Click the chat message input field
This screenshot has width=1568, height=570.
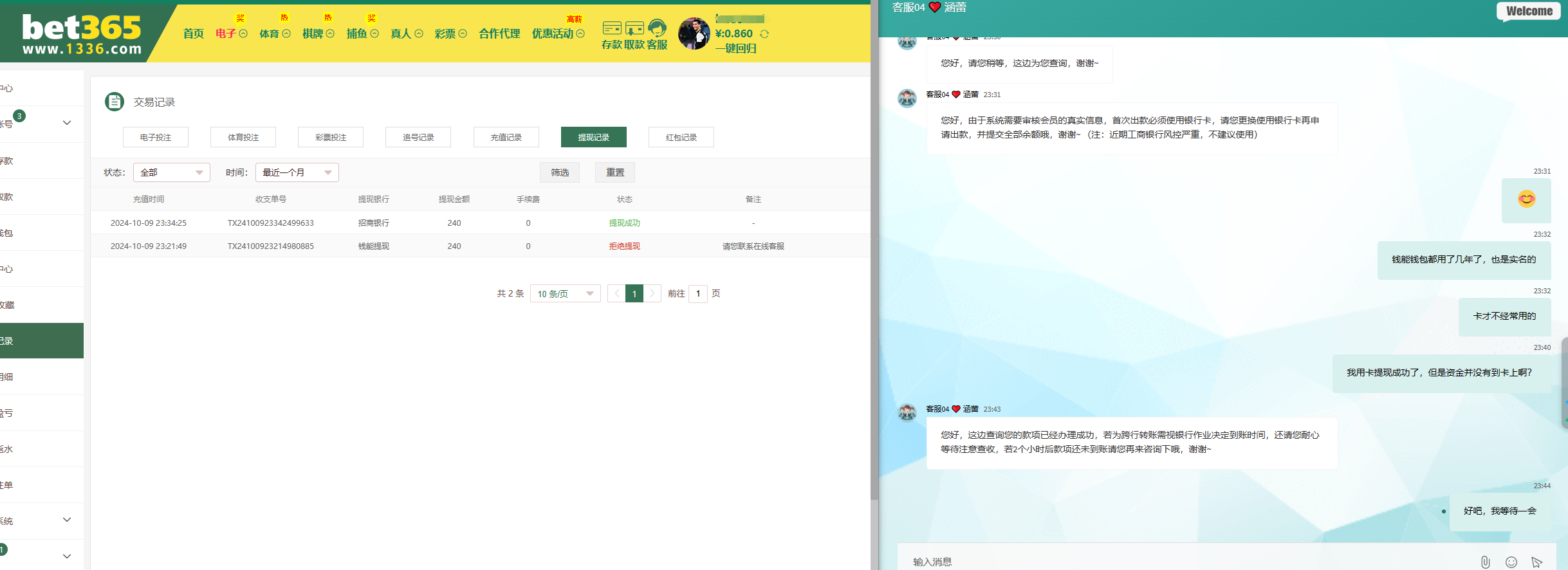[x=1184, y=562]
